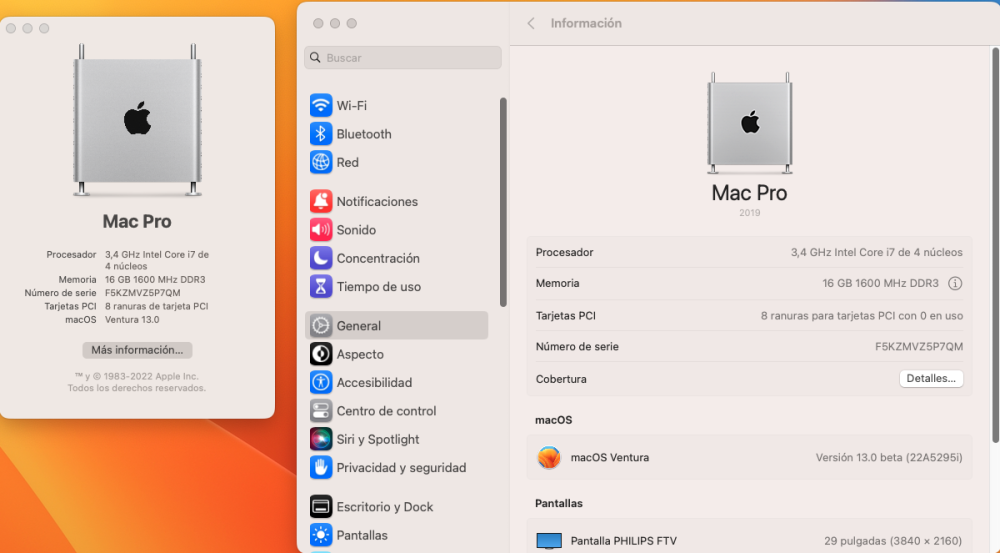Click the Apple copyright text
This screenshot has width=1000, height=553.
pyautogui.click(x=137, y=382)
